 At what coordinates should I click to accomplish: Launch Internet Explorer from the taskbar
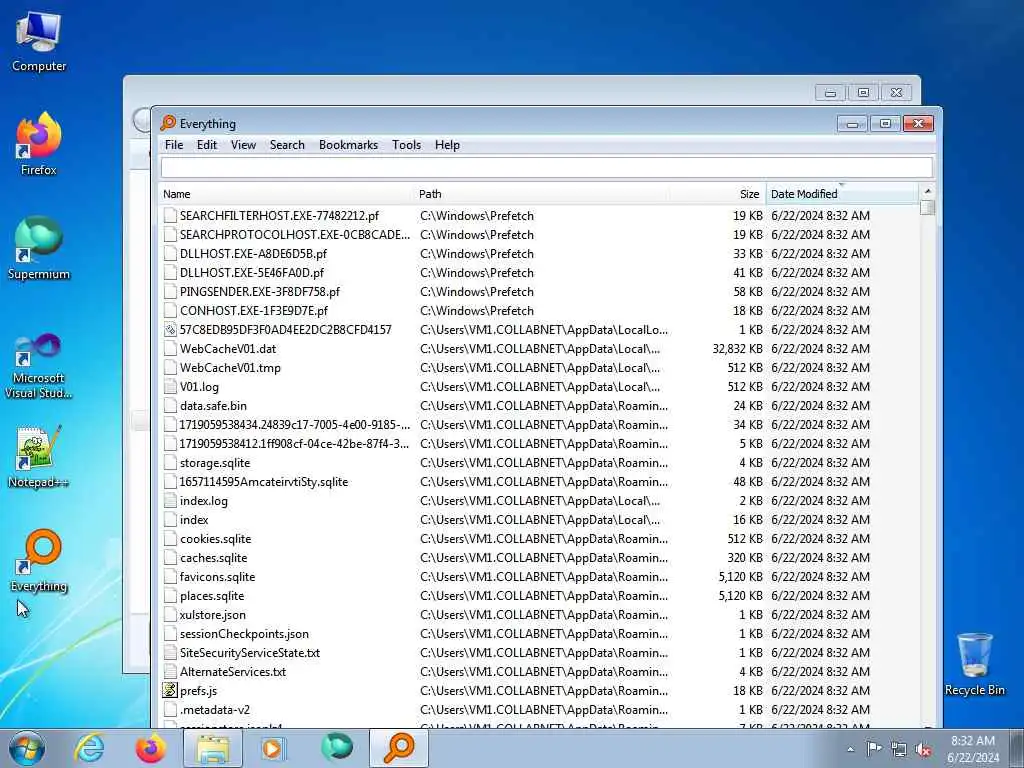[89, 748]
